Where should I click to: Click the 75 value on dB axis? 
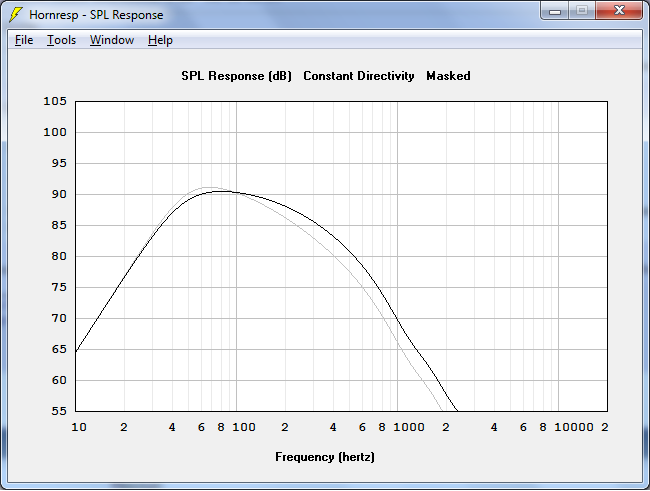tap(59, 287)
